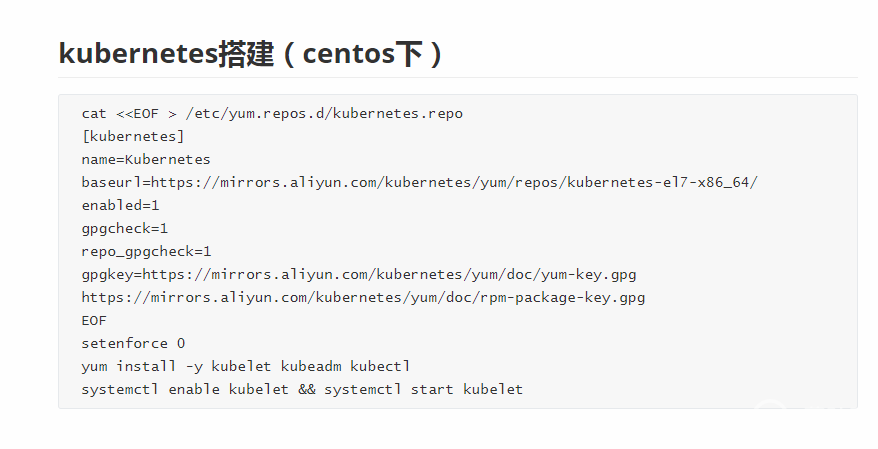Click the word kubectl in install line

tap(380, 366)
